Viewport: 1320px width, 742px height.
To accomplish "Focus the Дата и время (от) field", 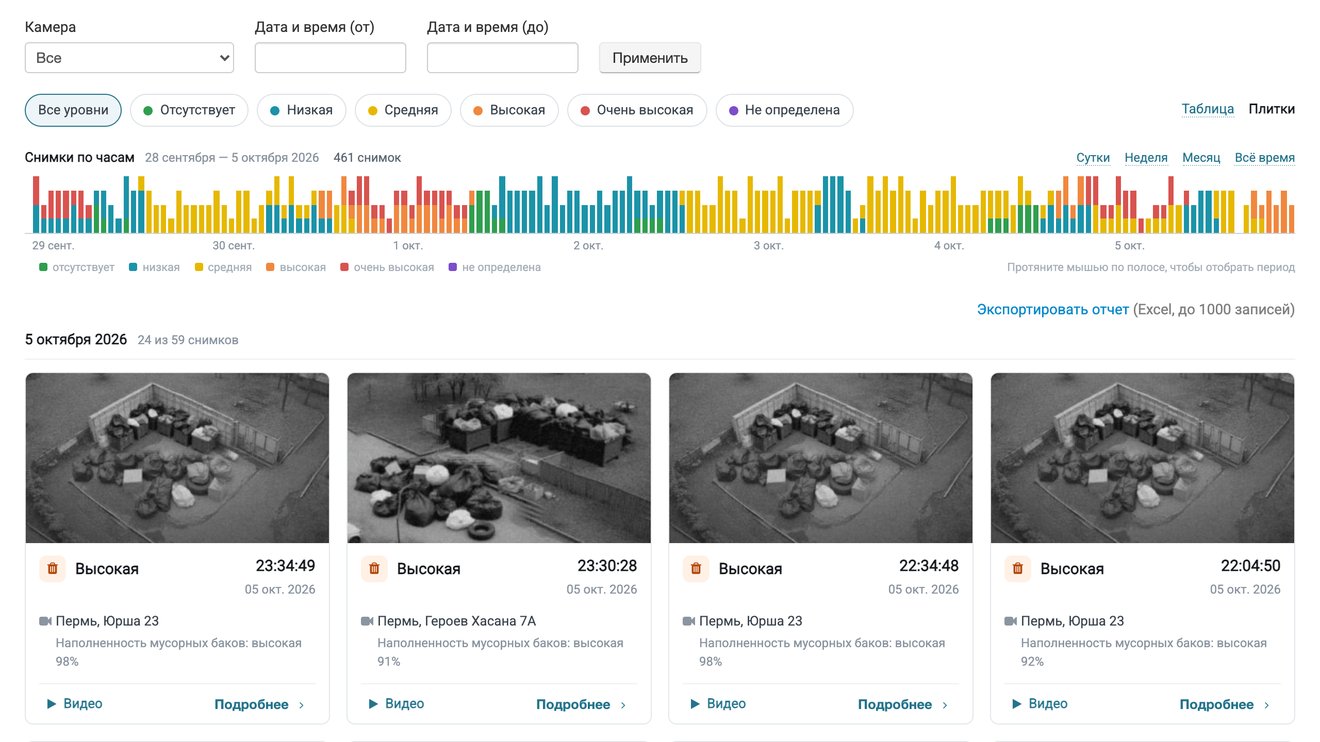I will click(330, 58).
